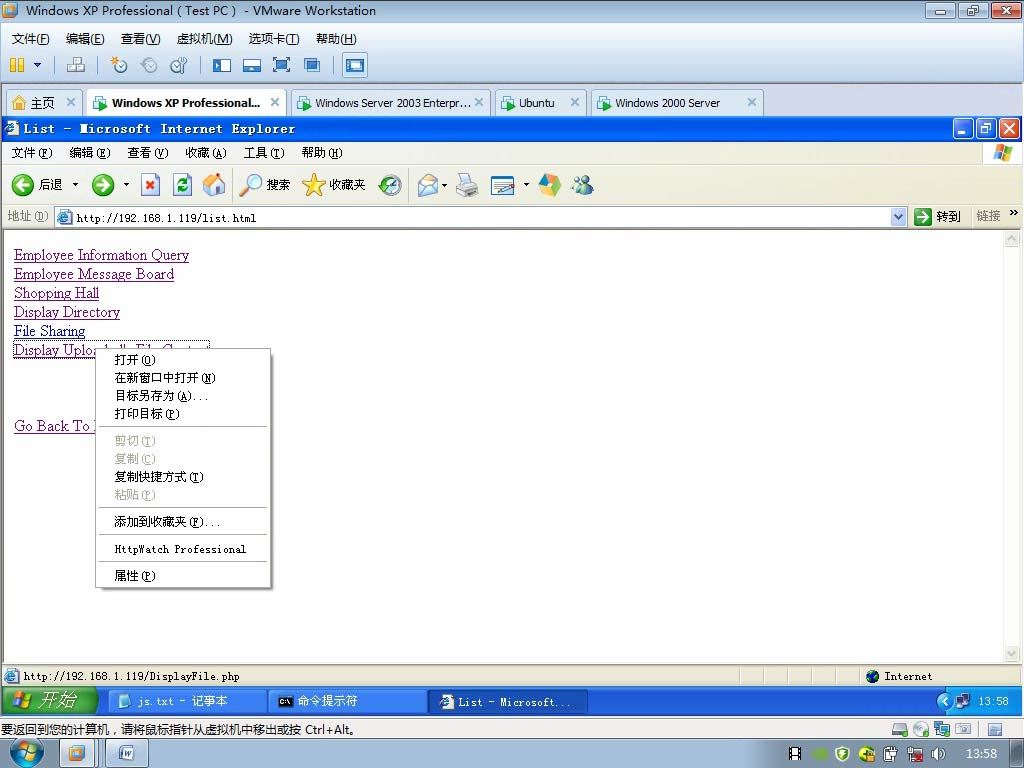Click the VMware pause virtual machine icon
Viewport: 1024px width, 768px height.
(x=17, y=65)
